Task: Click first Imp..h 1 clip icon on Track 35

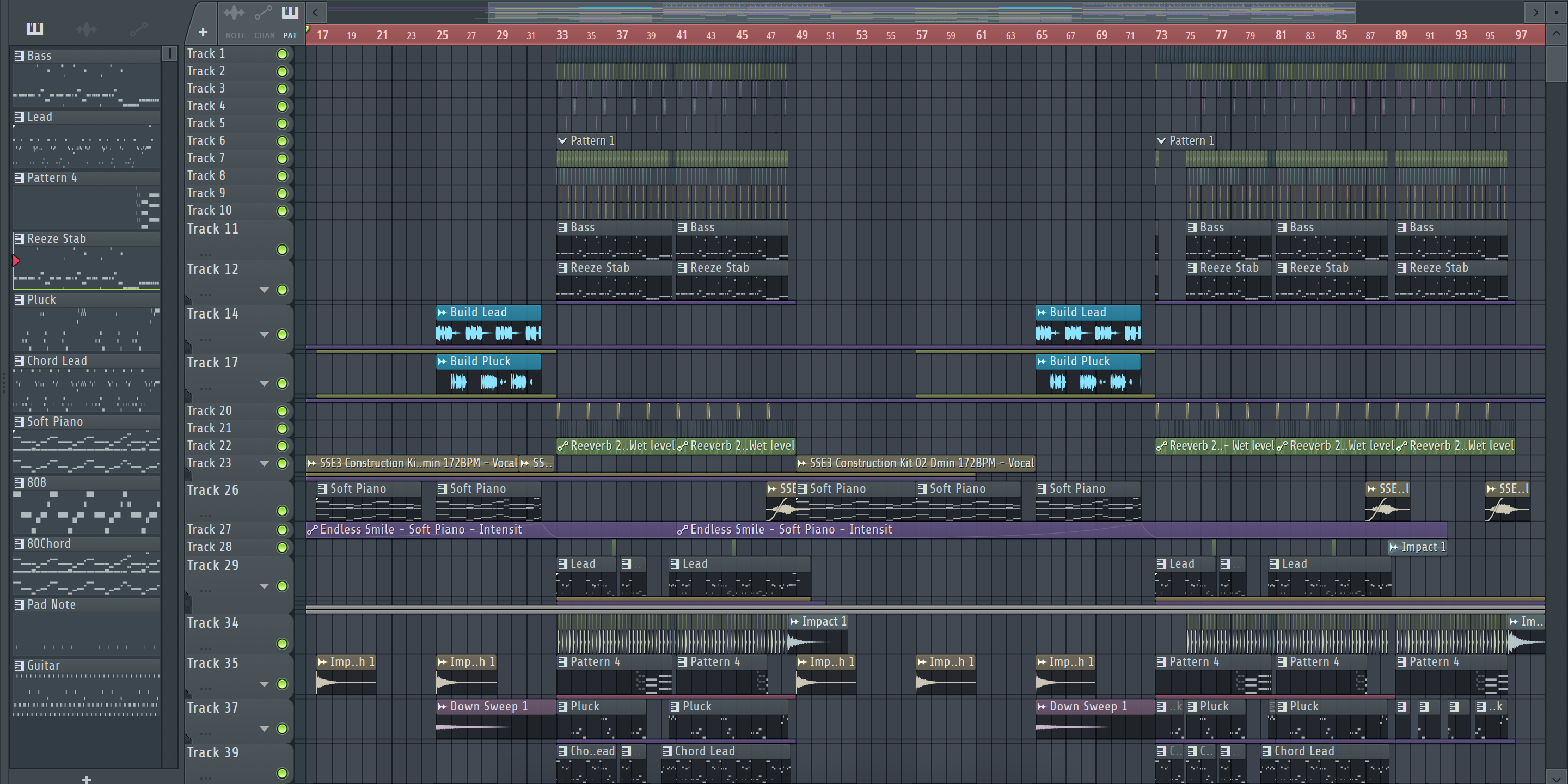Action: pos(322,661)
